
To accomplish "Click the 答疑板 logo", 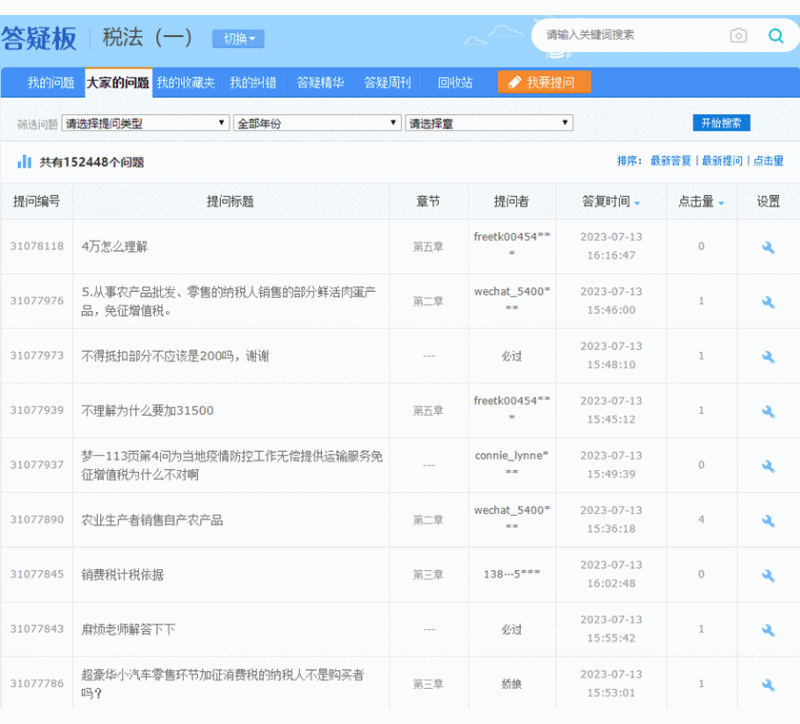I will 40,35.
